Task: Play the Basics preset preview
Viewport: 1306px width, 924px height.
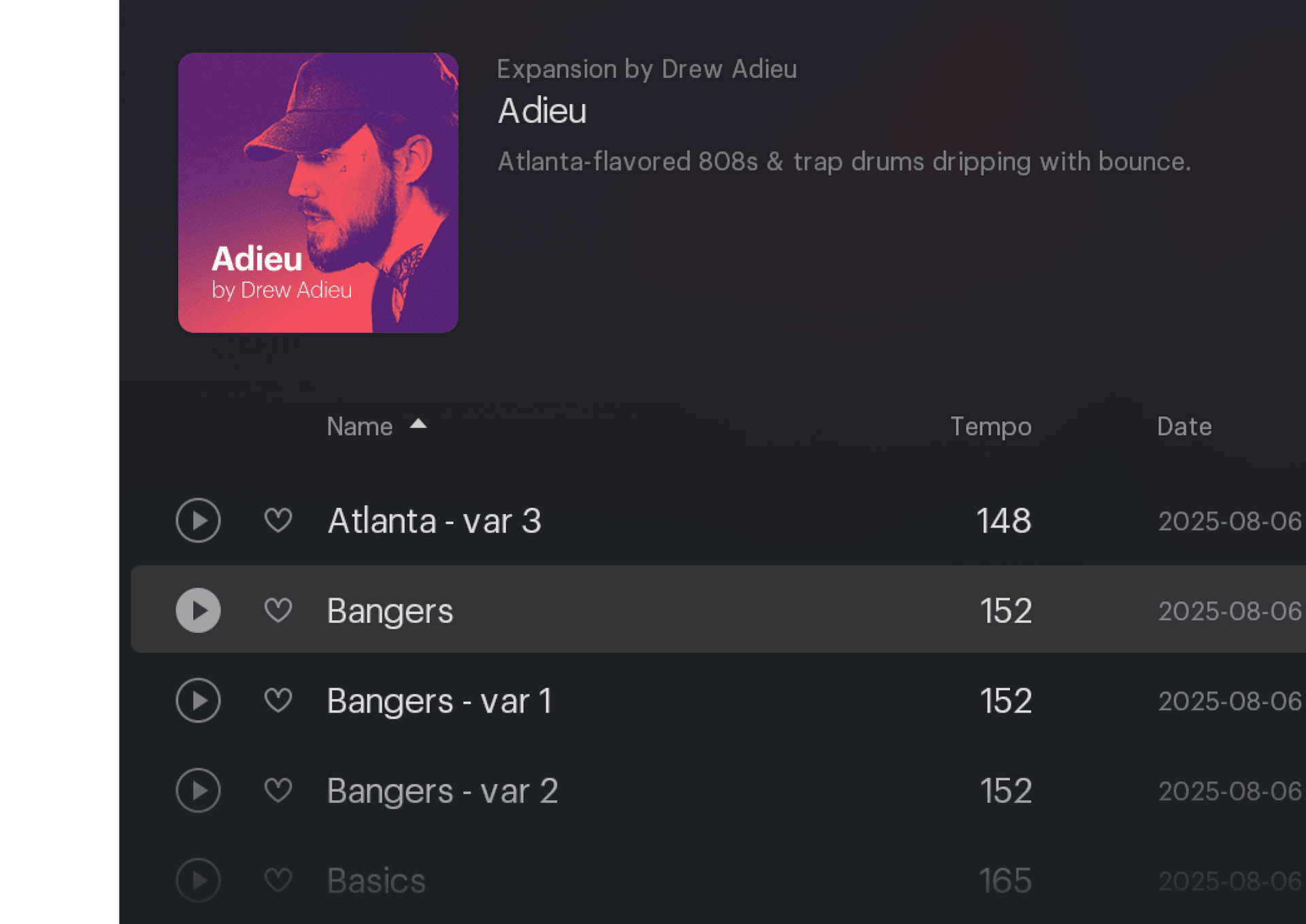Action: [198, 880]
